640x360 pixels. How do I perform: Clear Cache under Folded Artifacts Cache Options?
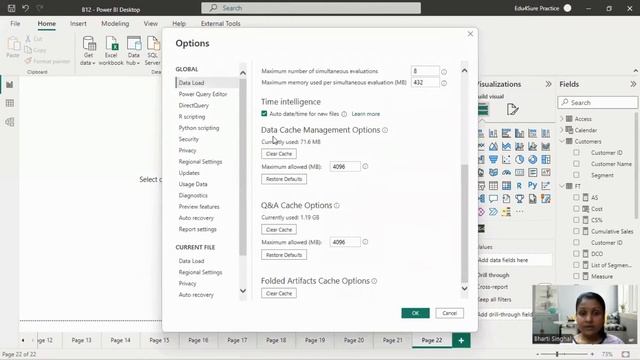point(279,293)
